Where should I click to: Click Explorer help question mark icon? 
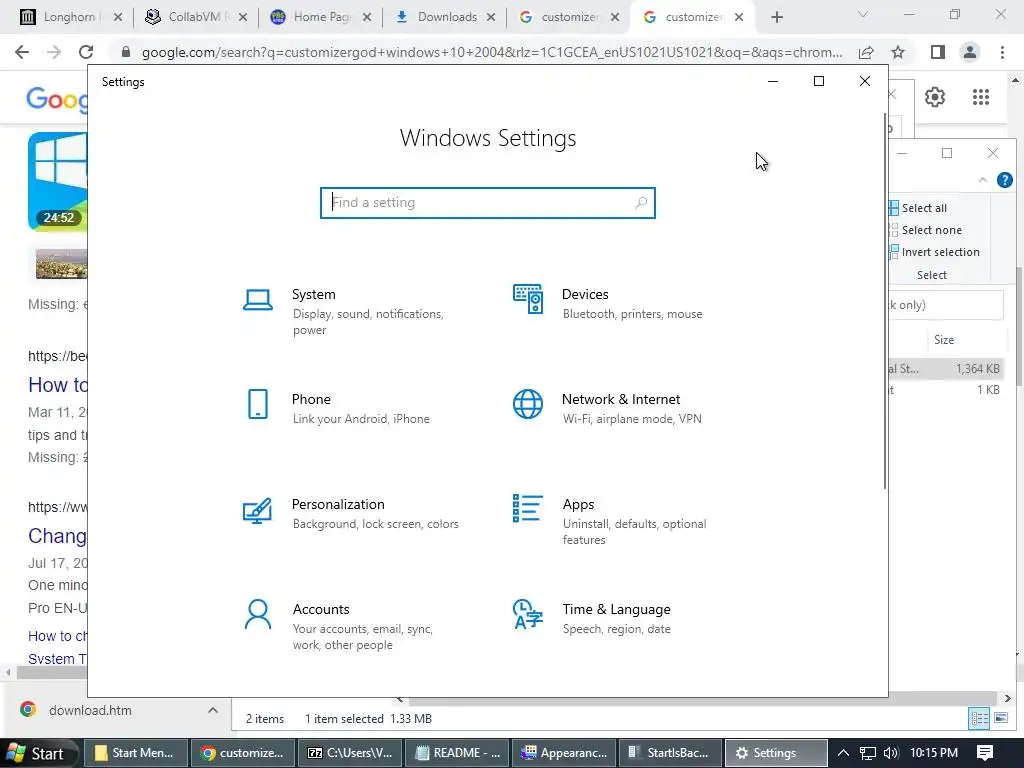tap(1004, 180)
